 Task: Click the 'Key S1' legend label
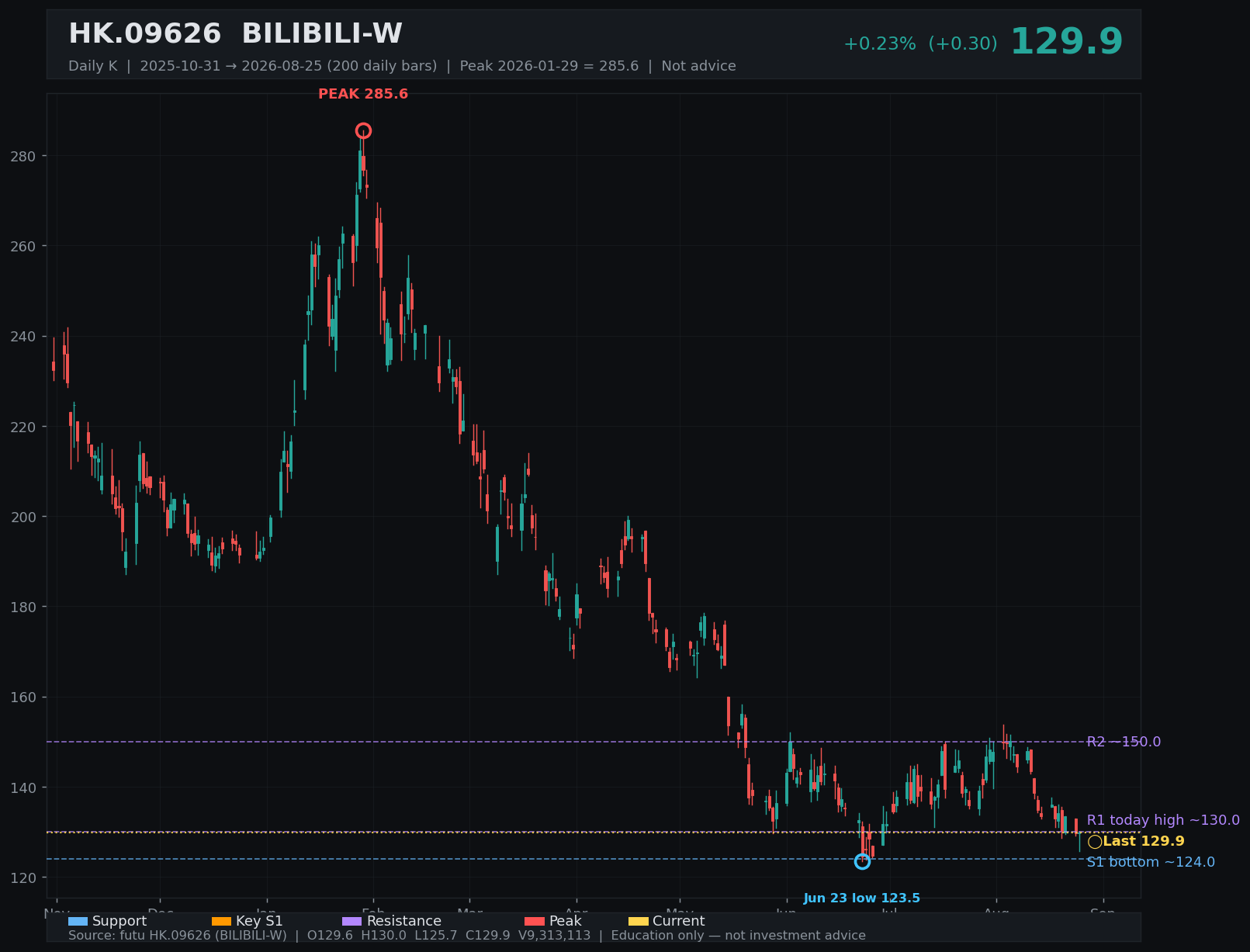pyautogui.click(x=259, y=921)
